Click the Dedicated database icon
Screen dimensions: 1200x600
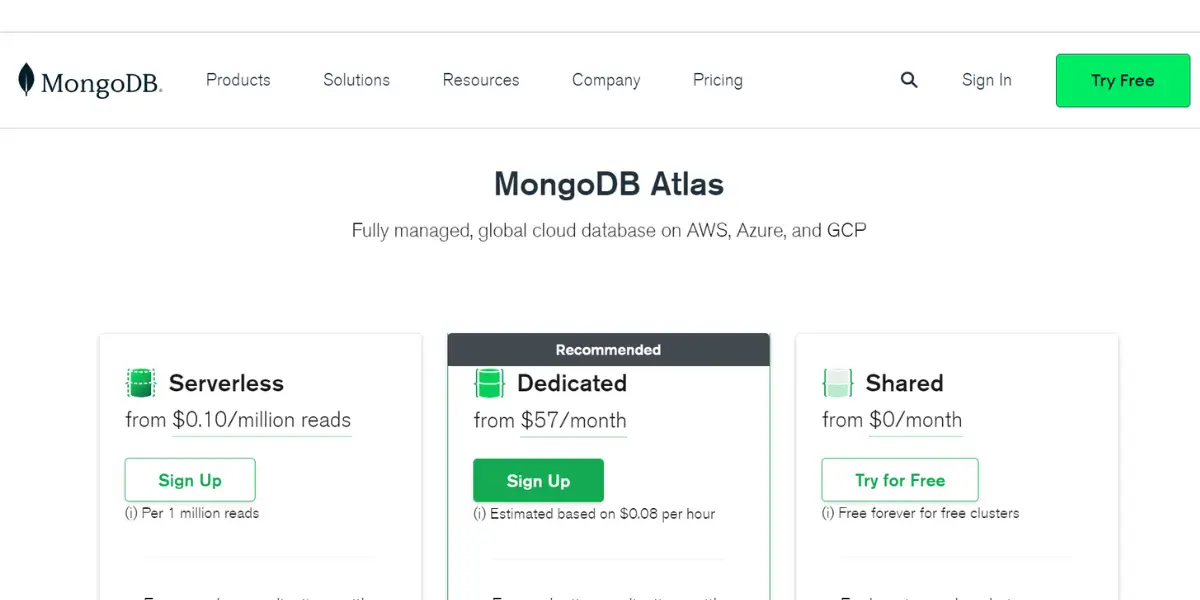pos(489,383)
